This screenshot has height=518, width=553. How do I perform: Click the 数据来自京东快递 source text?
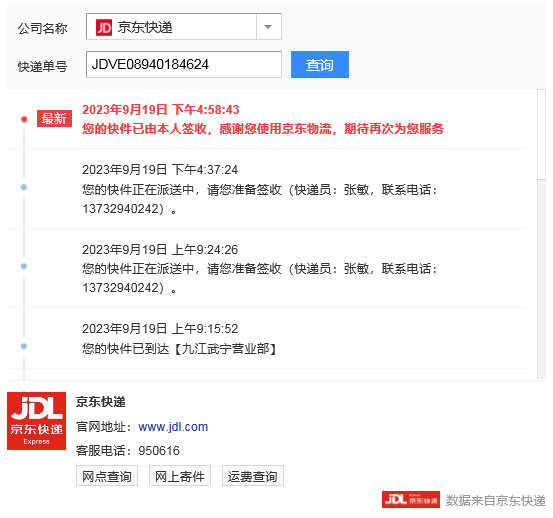click(x=496, y=500)
